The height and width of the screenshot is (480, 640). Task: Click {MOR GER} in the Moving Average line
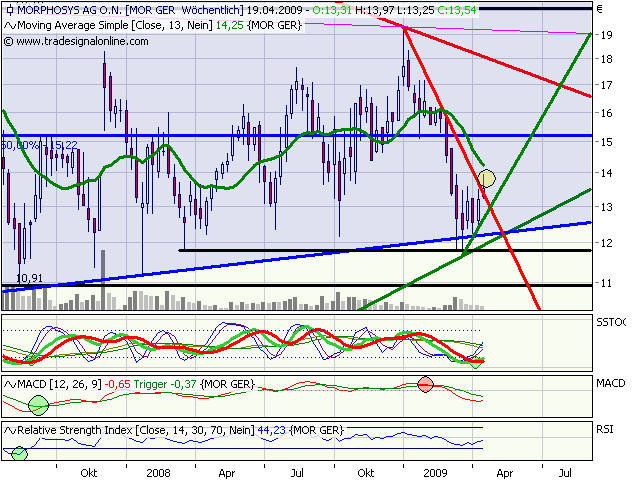(x=274, y=26)
